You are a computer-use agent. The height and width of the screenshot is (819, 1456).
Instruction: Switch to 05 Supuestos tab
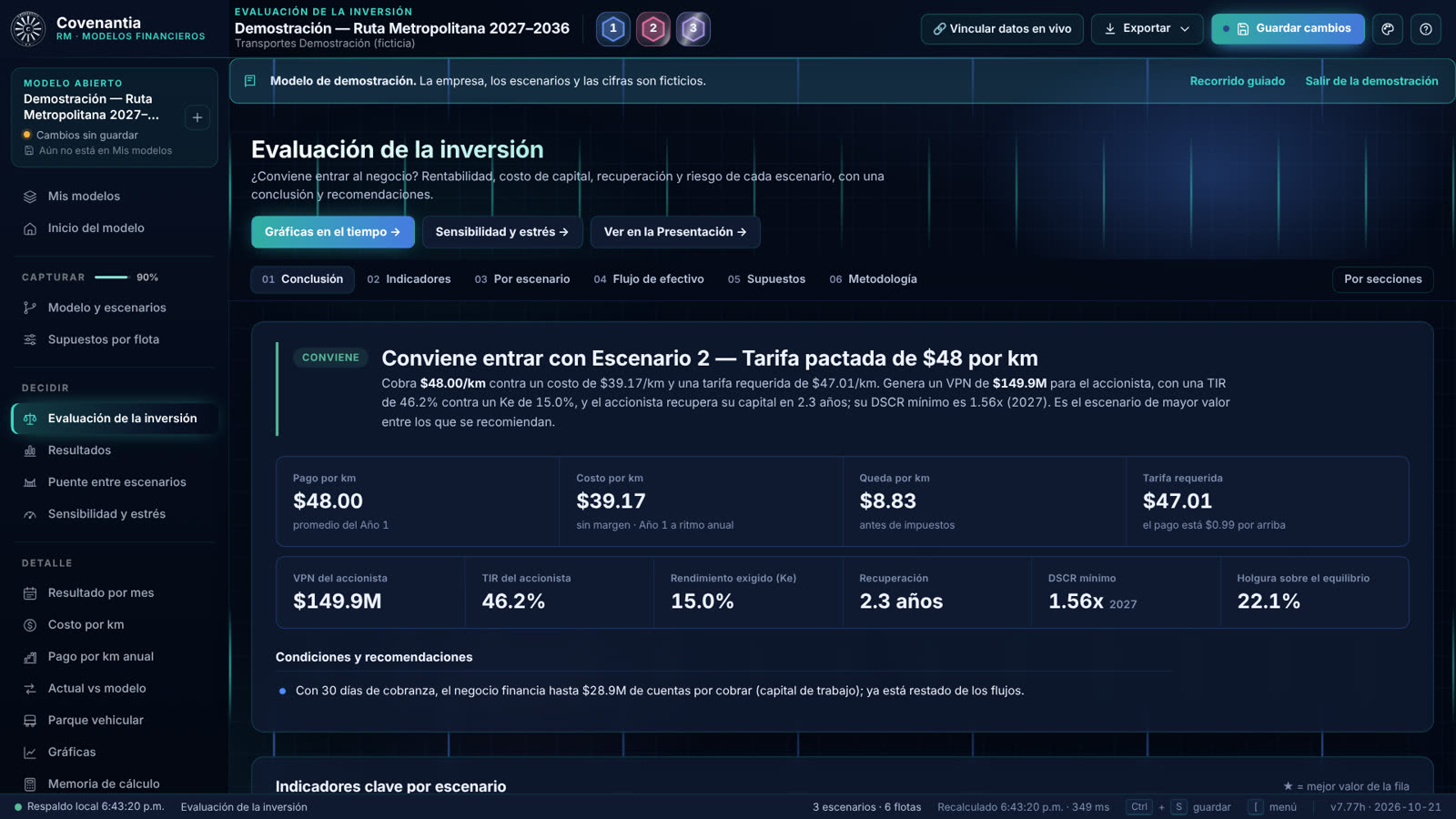(x=766, y=279)
